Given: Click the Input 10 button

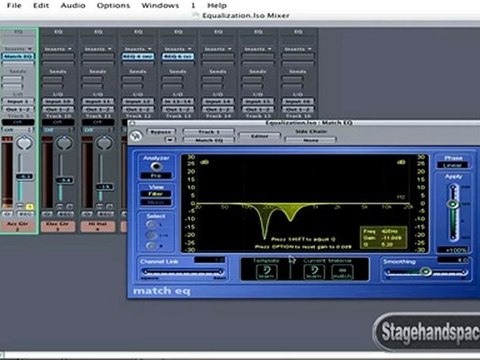Looking at the screenshot, I should coord(58,101).
